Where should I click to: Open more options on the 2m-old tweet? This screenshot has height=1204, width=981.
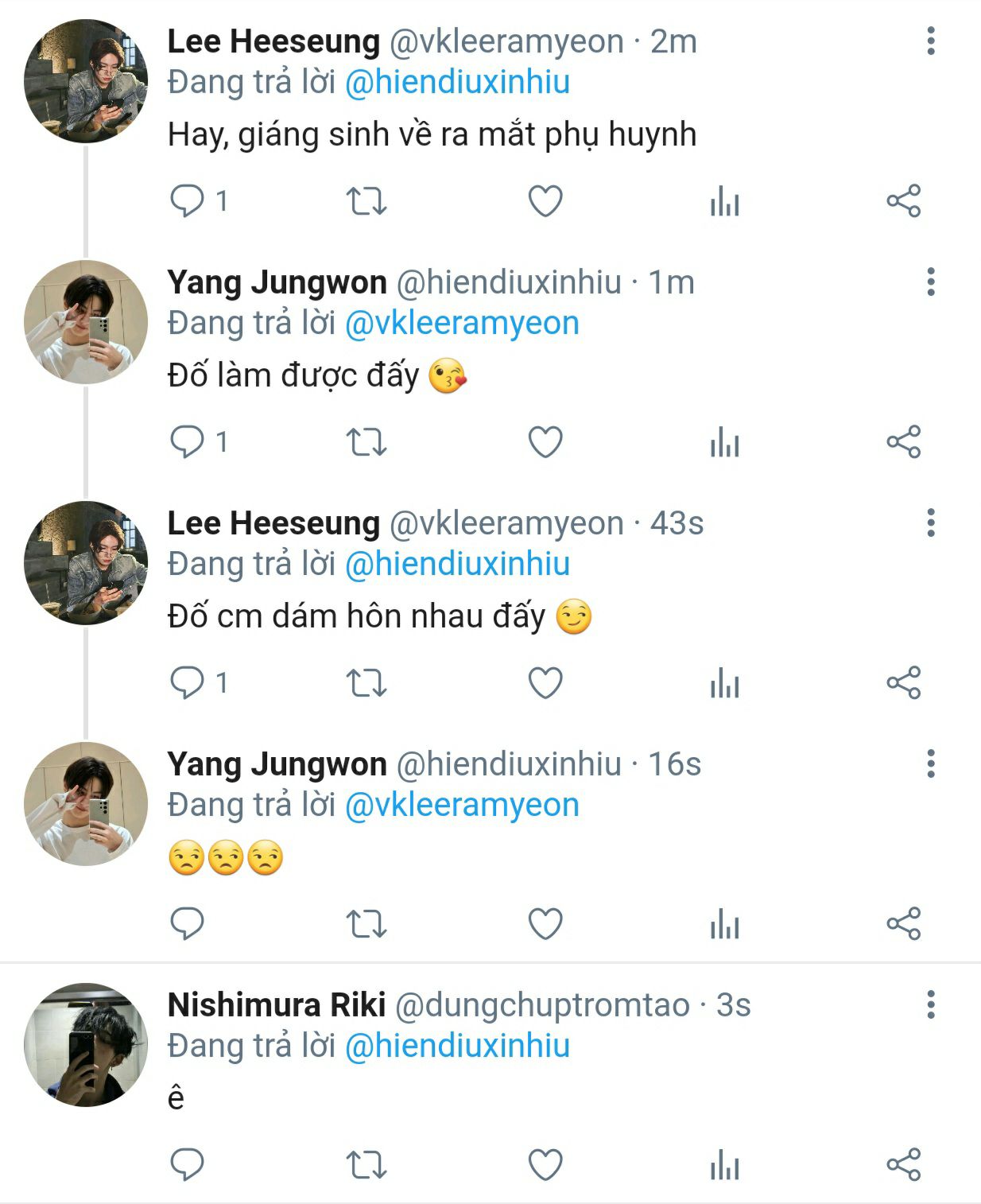[x=930, y=41]
